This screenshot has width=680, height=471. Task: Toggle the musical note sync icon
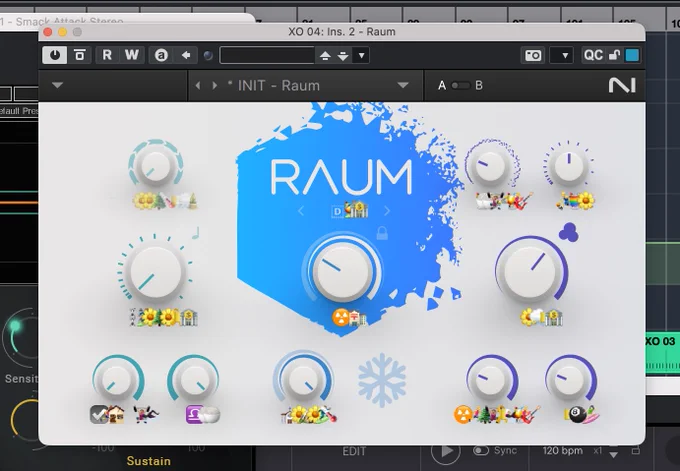[196, 233]
